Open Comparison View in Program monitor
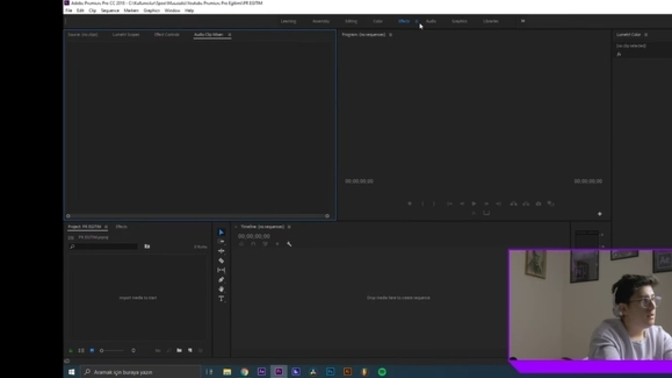This screenshot has width=672, height=378. 551,204
